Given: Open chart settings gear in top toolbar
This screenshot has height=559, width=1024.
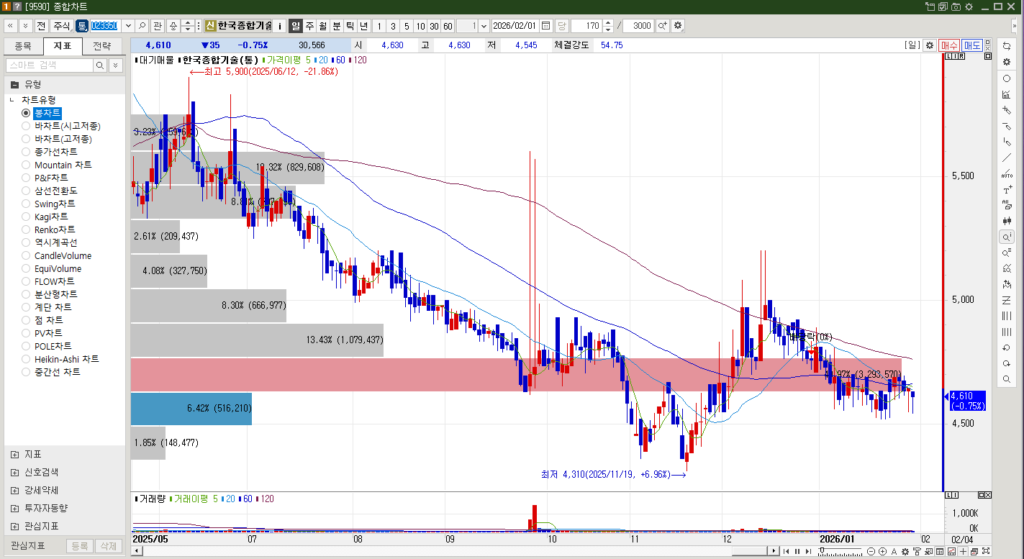Looking at the screenshot, I should coord(679,25).
